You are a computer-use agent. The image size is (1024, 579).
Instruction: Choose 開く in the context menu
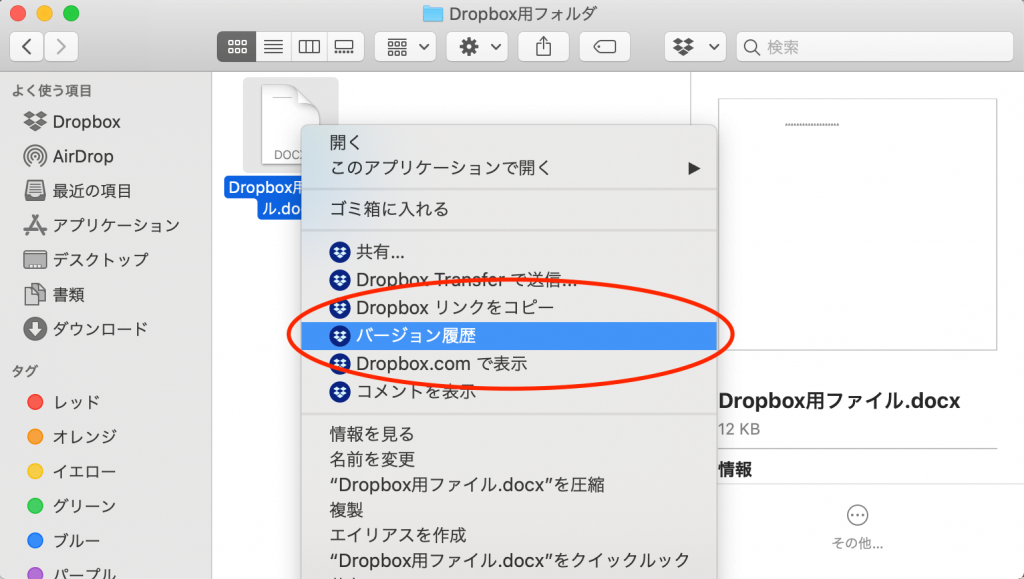[509, 142]
